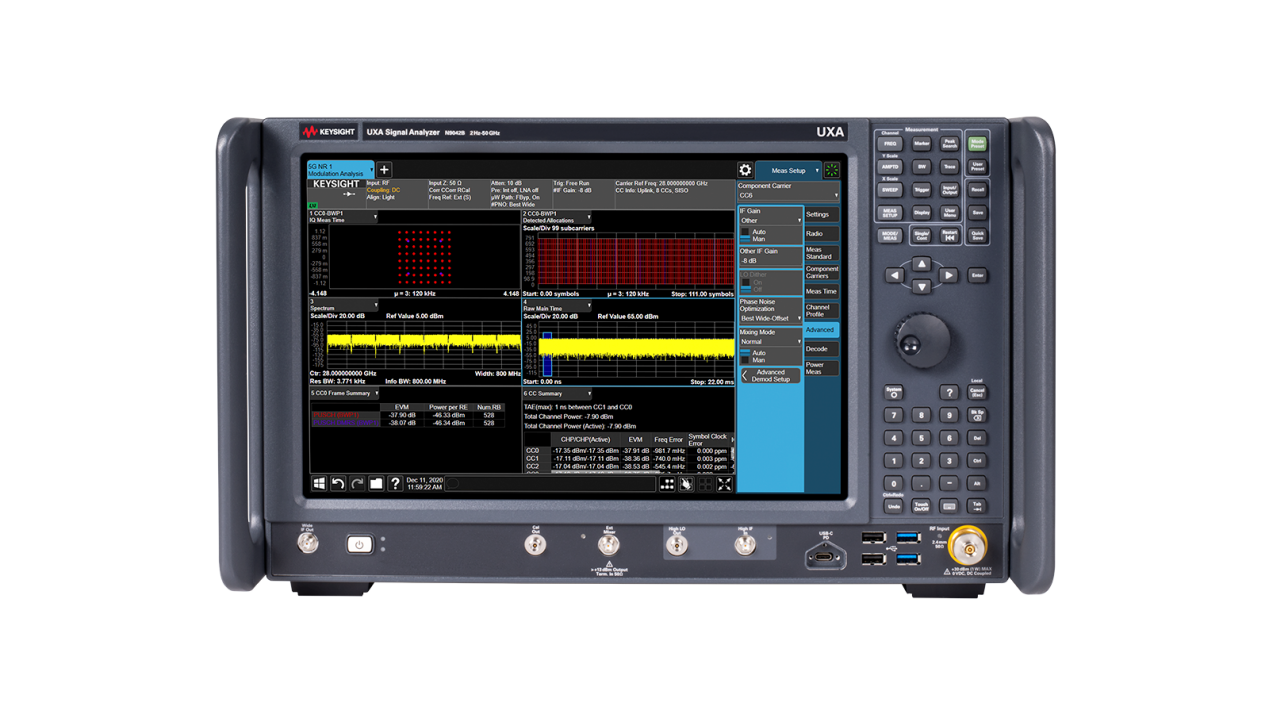The width and height of the screenshot is (1269, 714).
Task: Click the Other IF Gain value field
Action: (x=769, y=261)
